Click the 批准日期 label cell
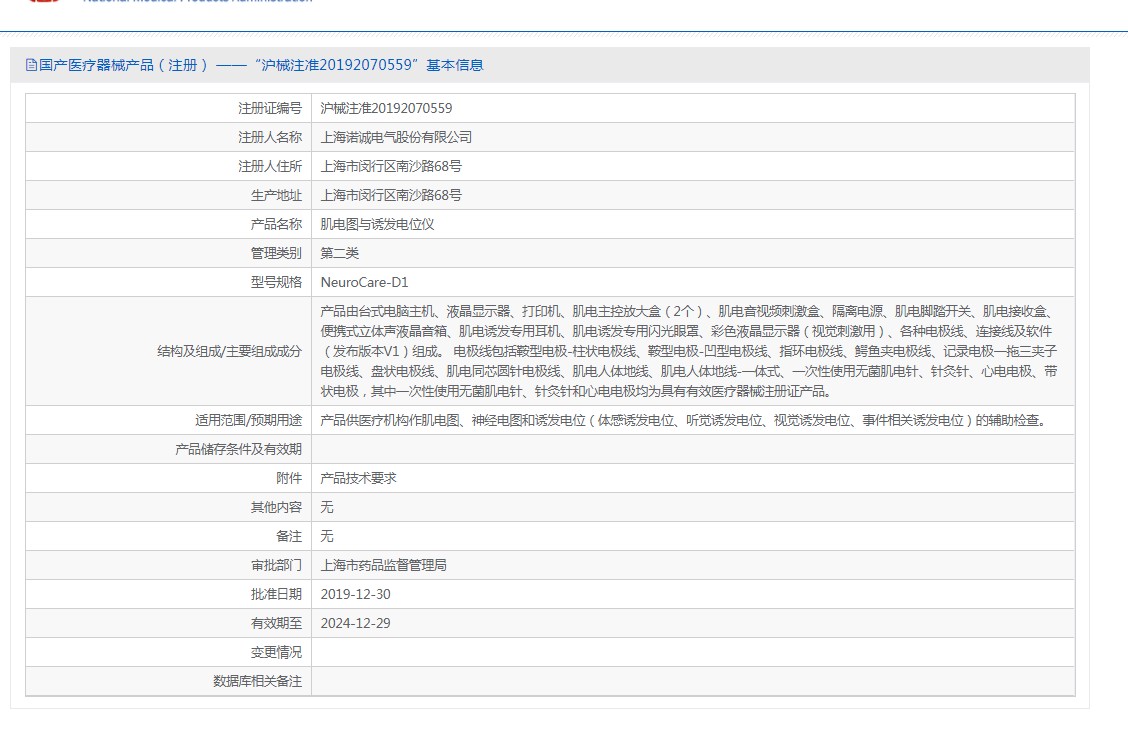Screen dimensions: 1128x732 click(168, 595)
